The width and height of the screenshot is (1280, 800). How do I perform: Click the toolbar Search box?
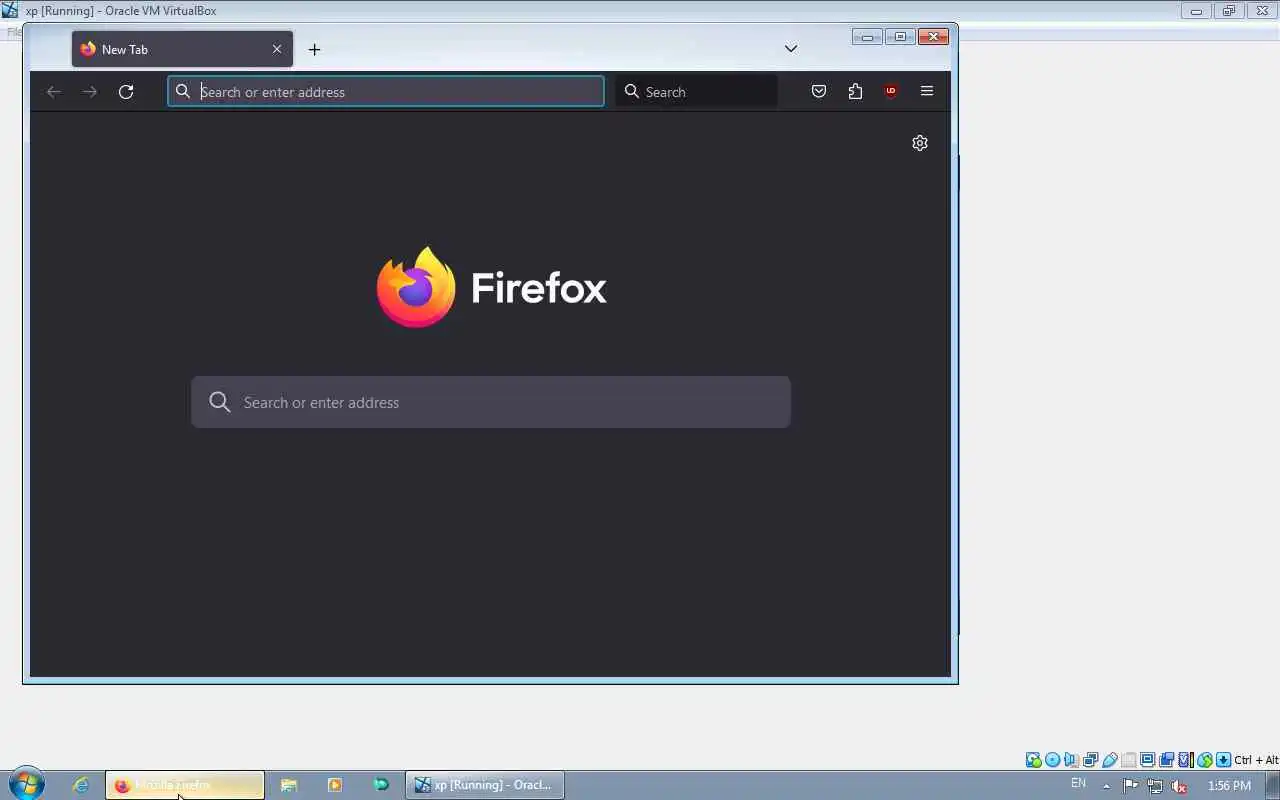696,91
